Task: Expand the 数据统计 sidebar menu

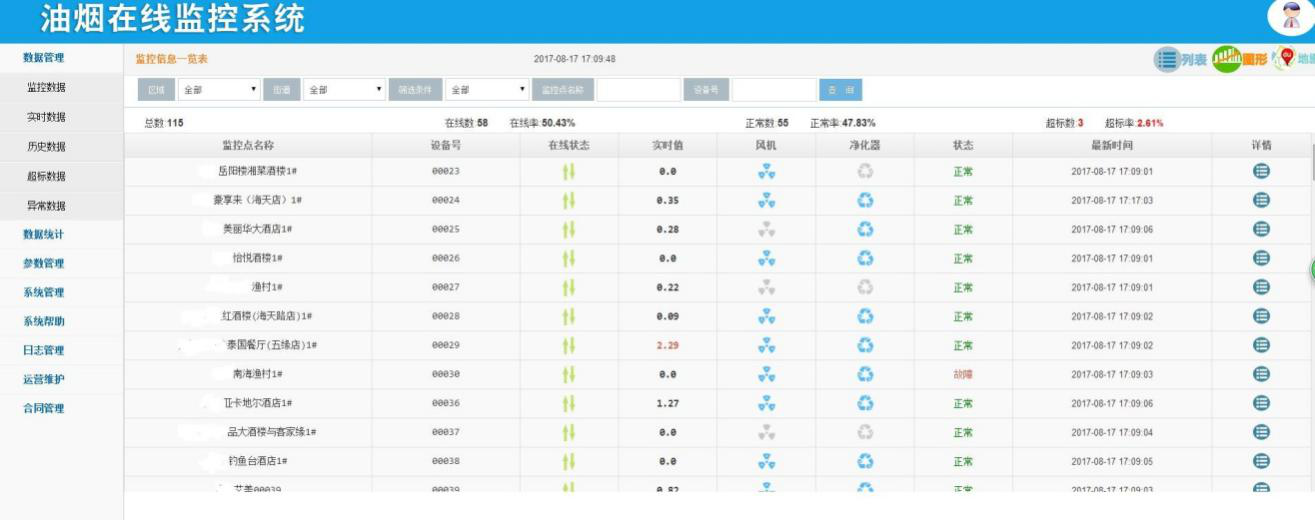Action: tap(44, 235)
